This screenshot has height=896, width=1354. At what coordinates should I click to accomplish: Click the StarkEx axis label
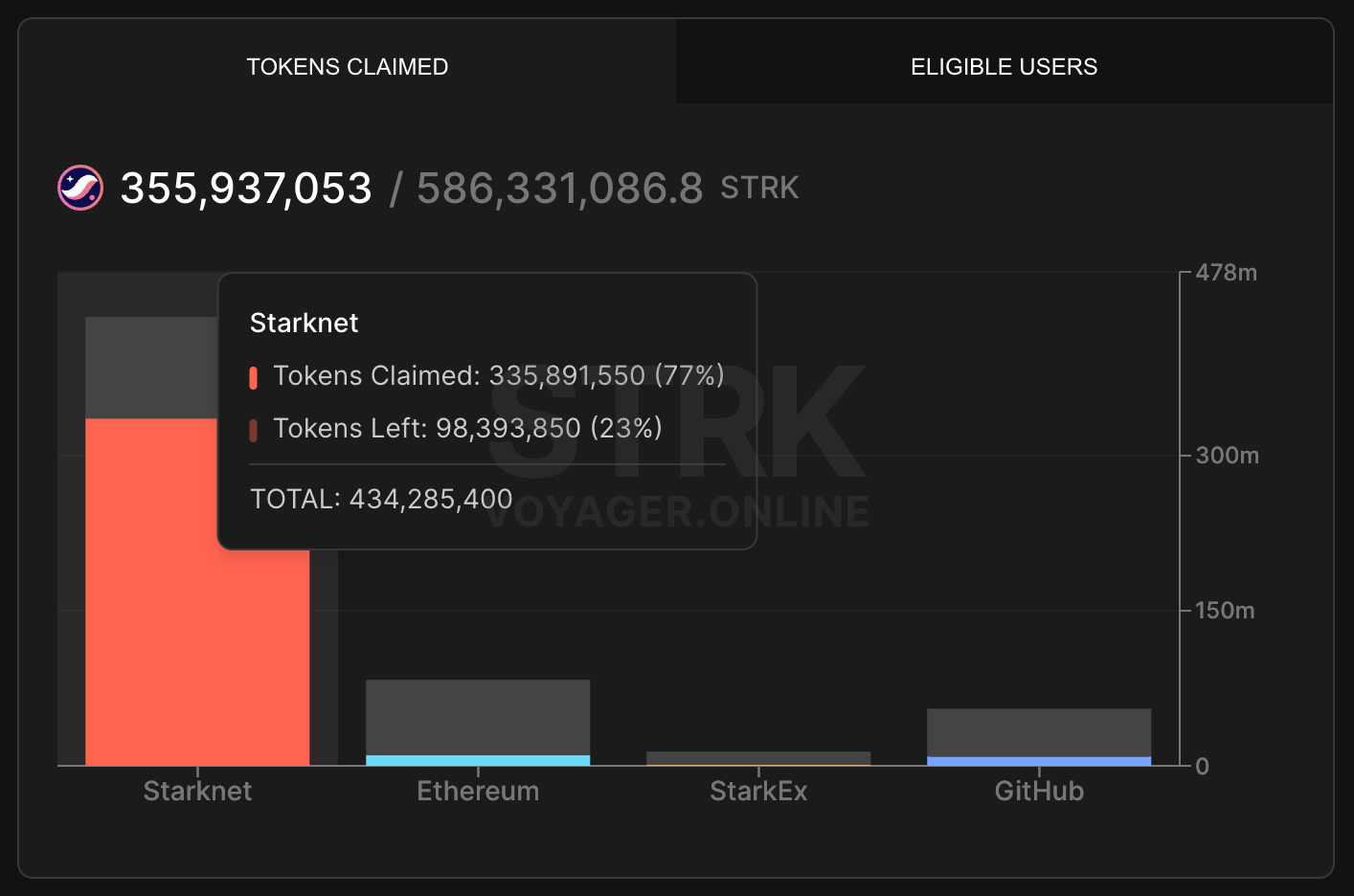758,791
